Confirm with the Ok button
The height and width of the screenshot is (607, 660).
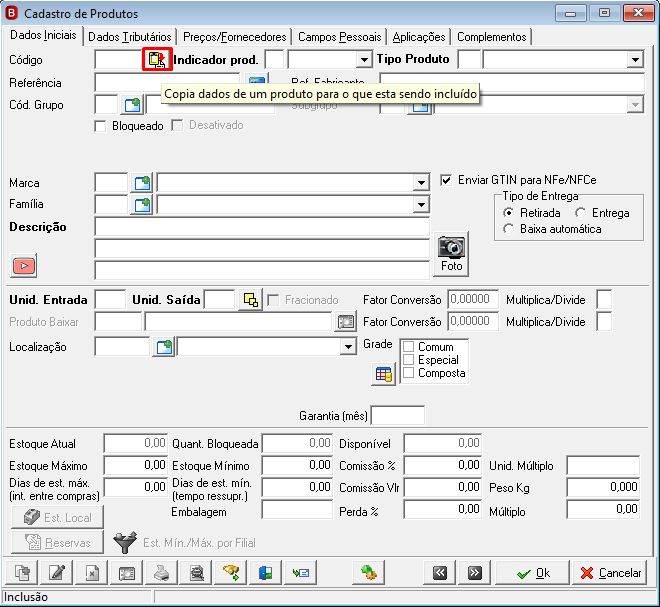(x=532, y=573)
